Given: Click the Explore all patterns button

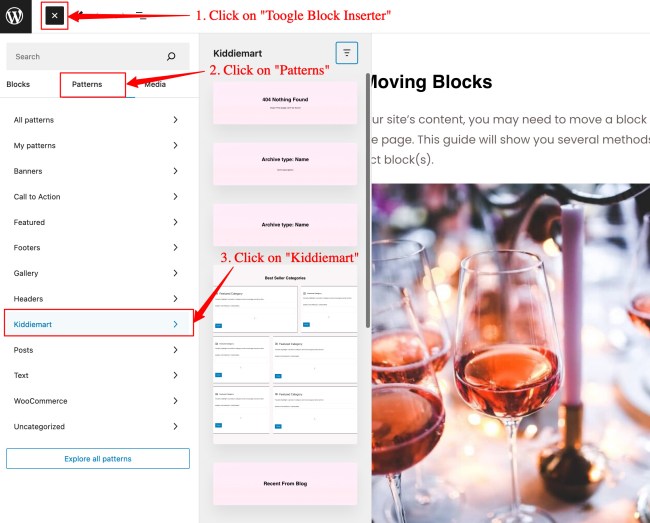Looking at the screenshot, I should click(x=98, y=459).
